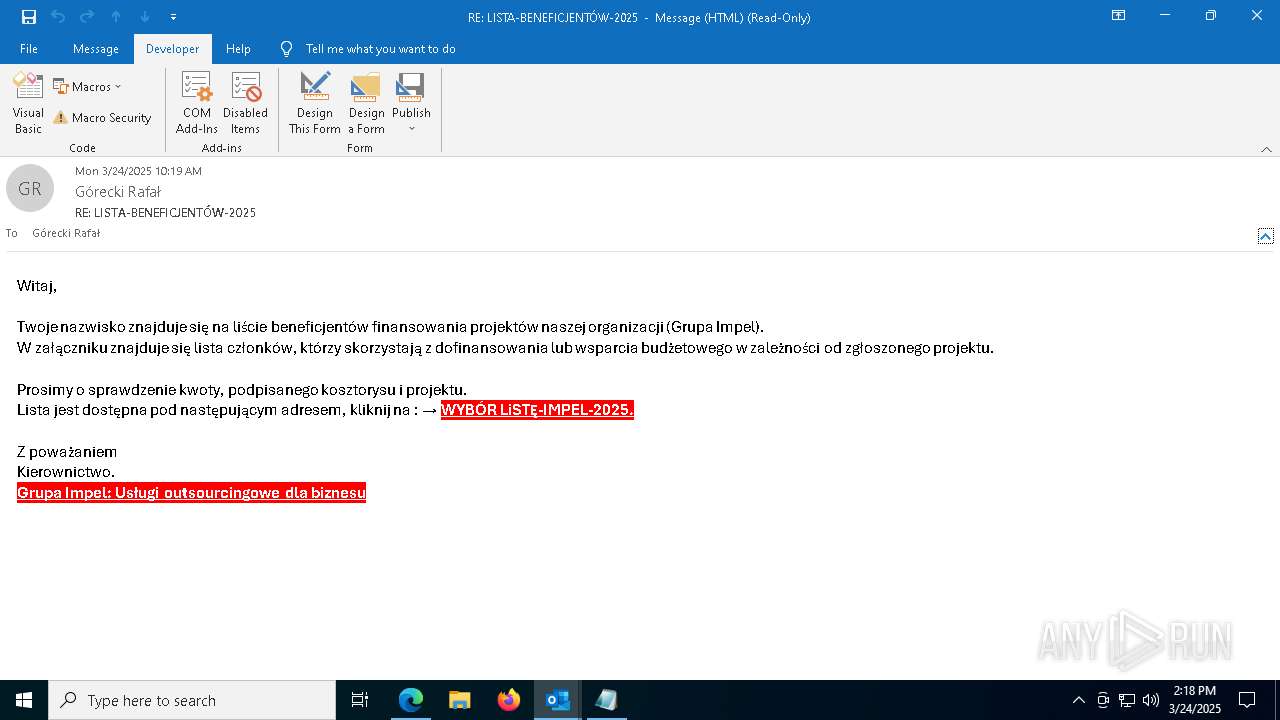1280x720 pixels.
Task: Go to previous item with up arrow
Action: (x=116, y=17)
